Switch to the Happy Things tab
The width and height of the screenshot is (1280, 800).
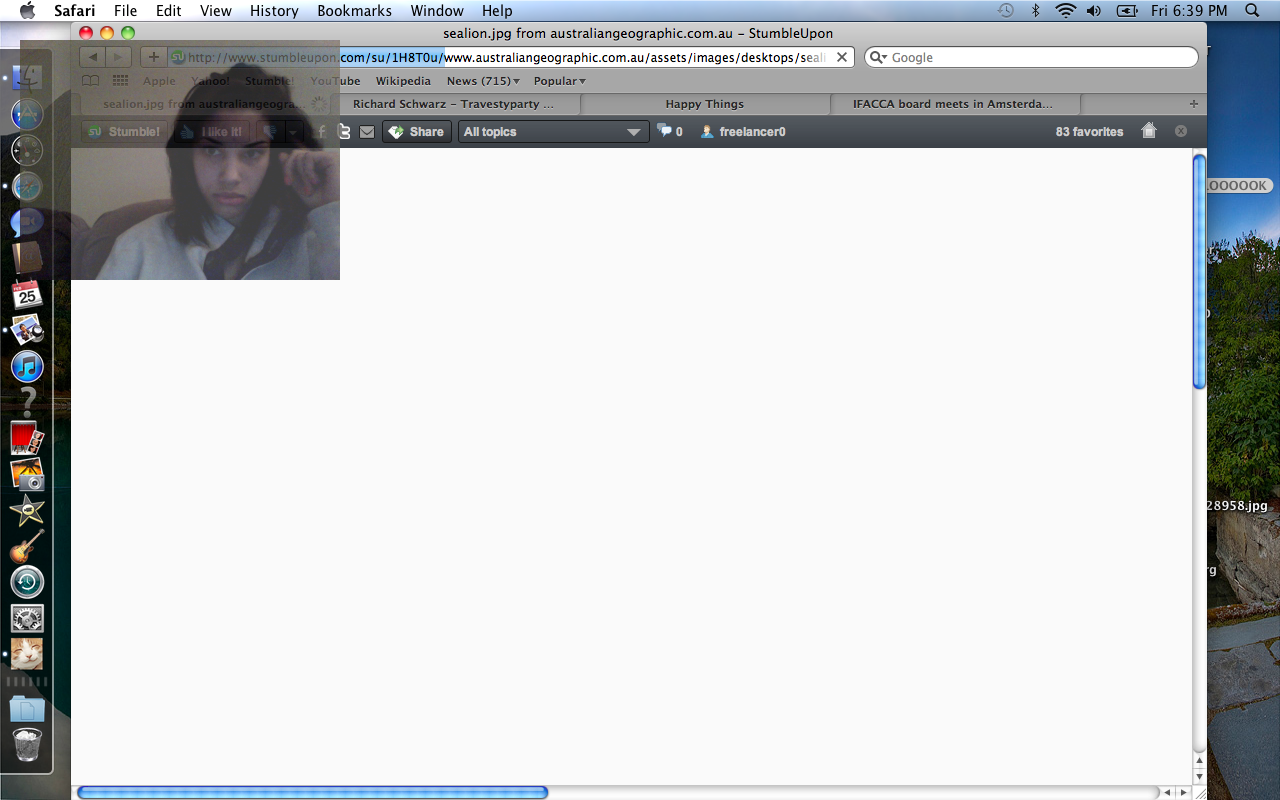704,104
